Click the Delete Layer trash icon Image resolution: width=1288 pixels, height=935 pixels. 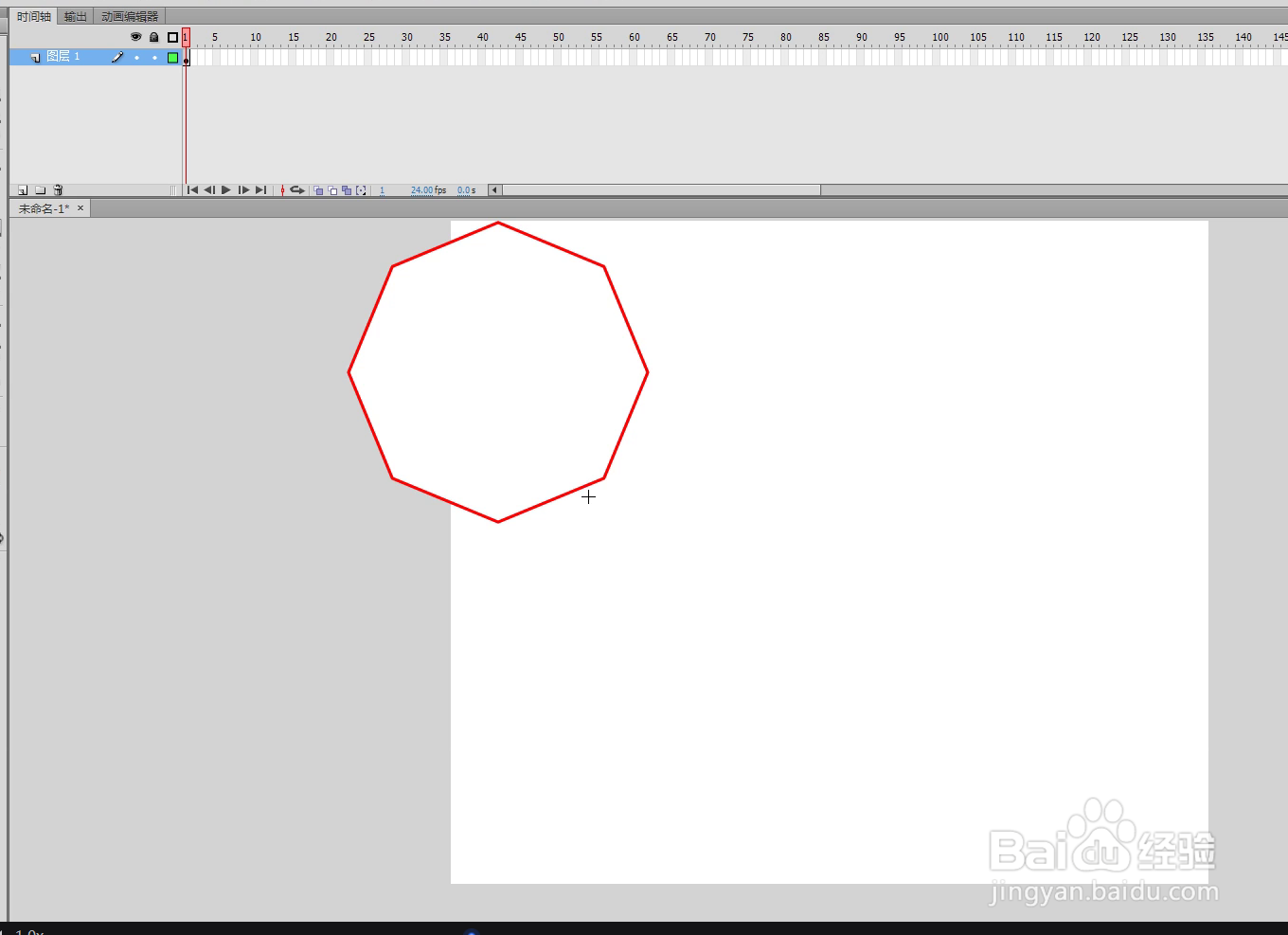[59, 189]
